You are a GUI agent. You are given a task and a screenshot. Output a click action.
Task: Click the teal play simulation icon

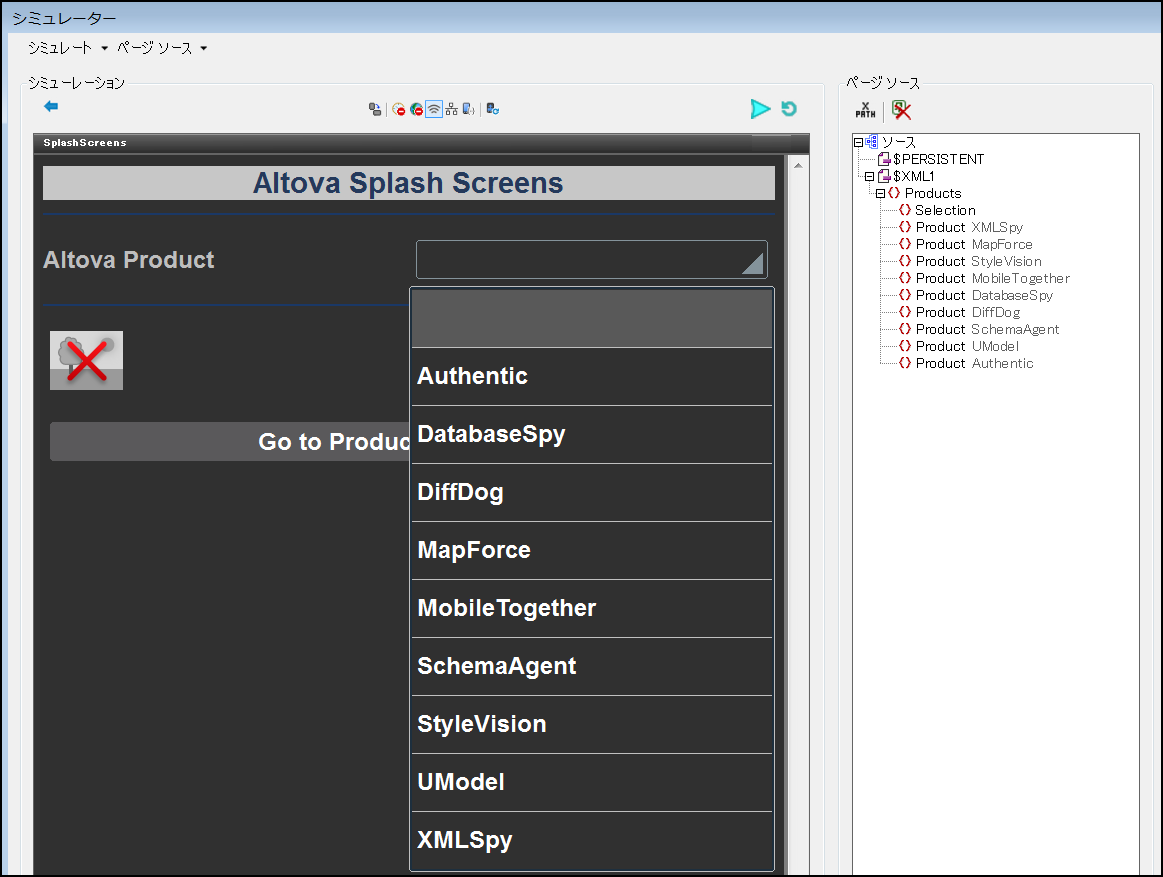point(760,109)
